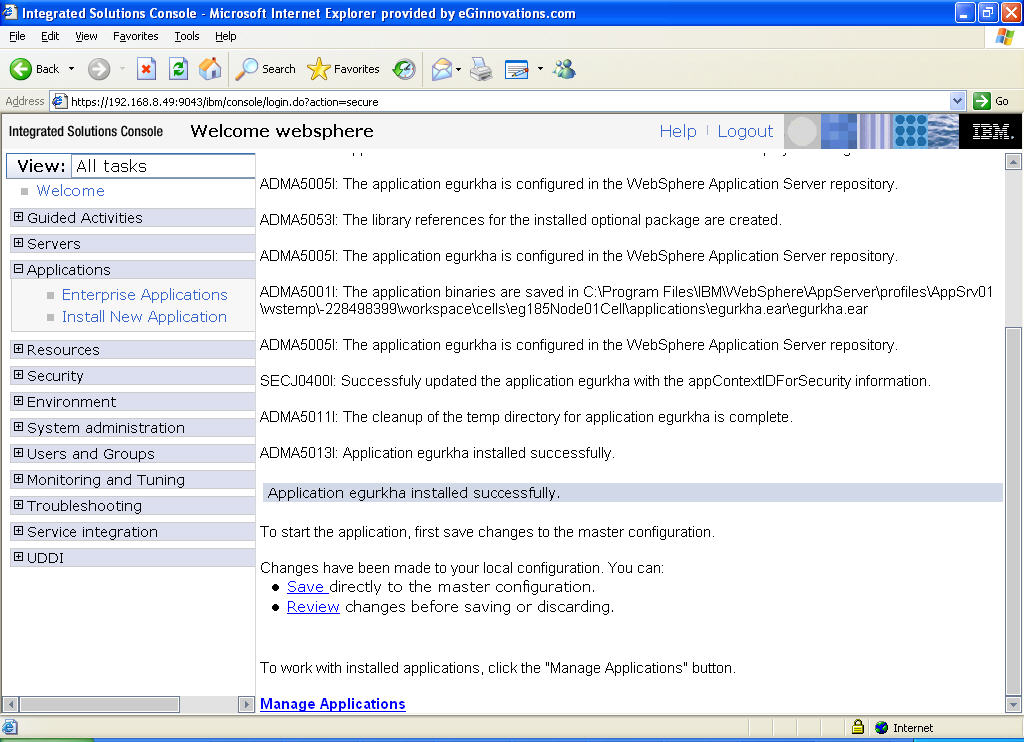Expand the Environment section
Viewport: 1024px width, 742px height.
coord(18,401)
